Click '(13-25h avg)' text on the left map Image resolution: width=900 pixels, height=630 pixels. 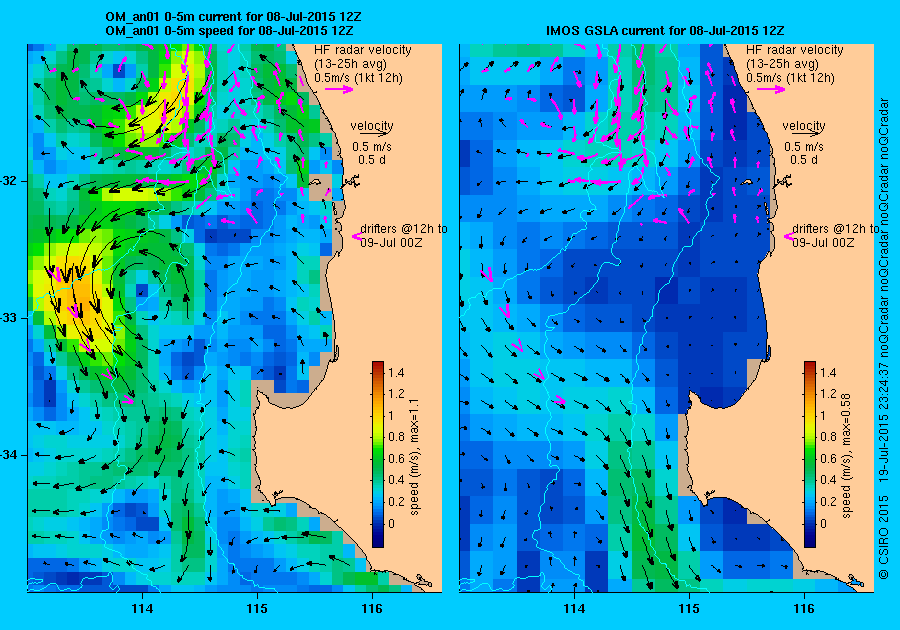(350, 64)
